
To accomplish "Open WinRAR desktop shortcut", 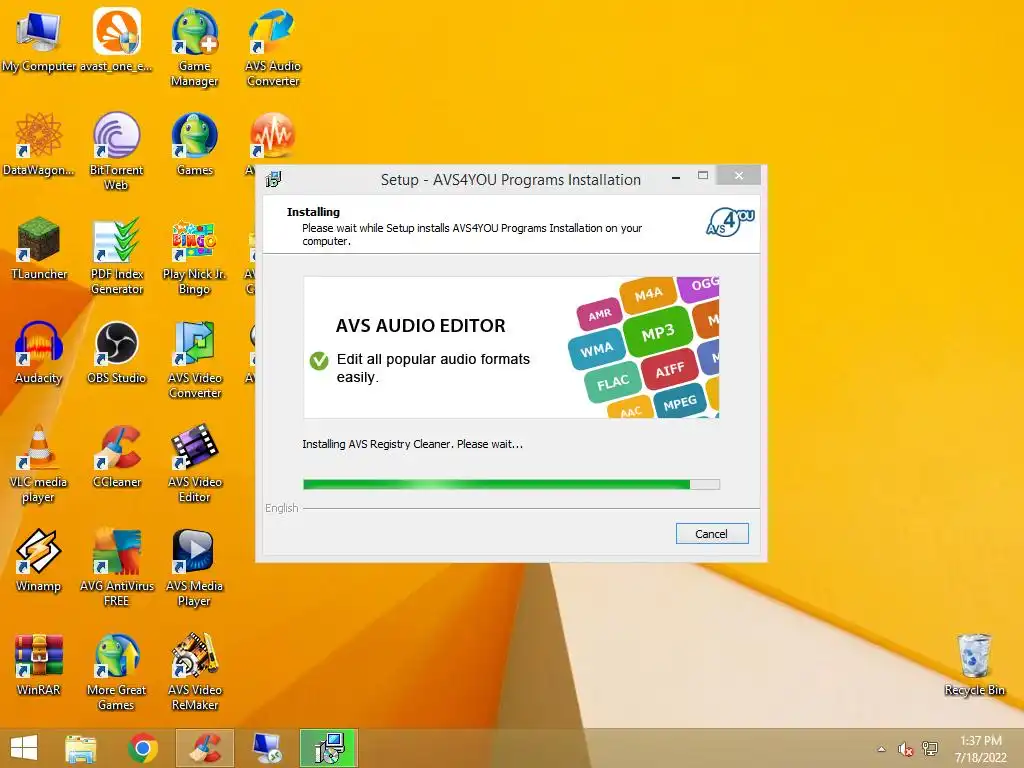I will pos(39,664).
